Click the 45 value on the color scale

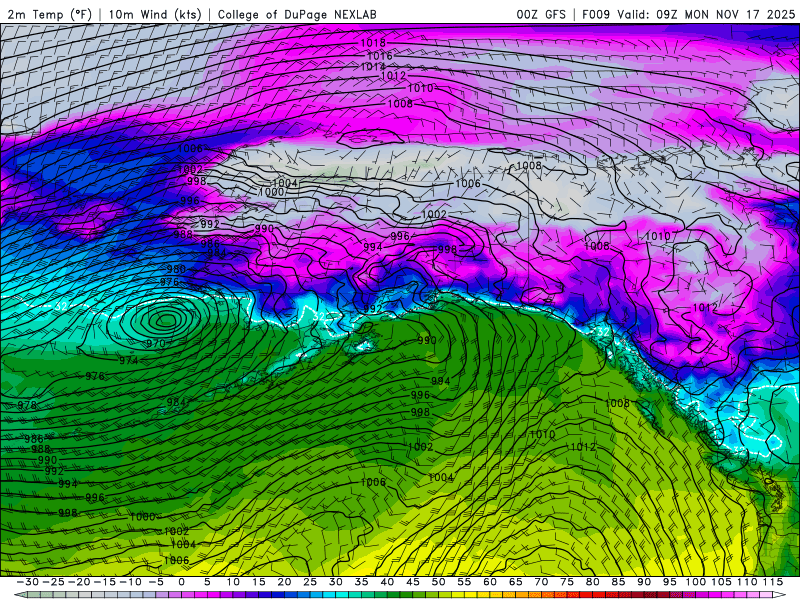(412, 582)
